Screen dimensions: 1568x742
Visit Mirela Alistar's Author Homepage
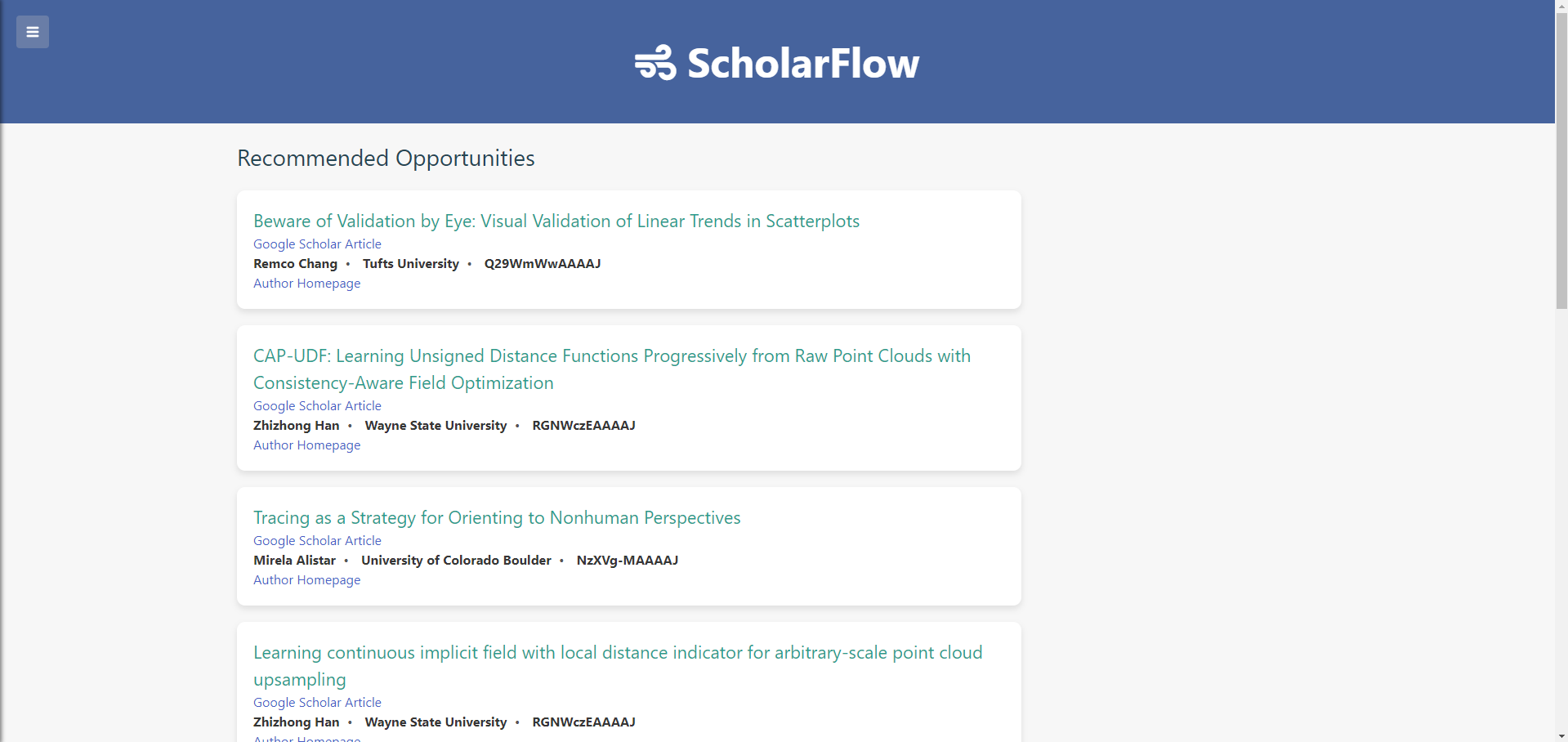pyautogui.click(x=306, y=579)
